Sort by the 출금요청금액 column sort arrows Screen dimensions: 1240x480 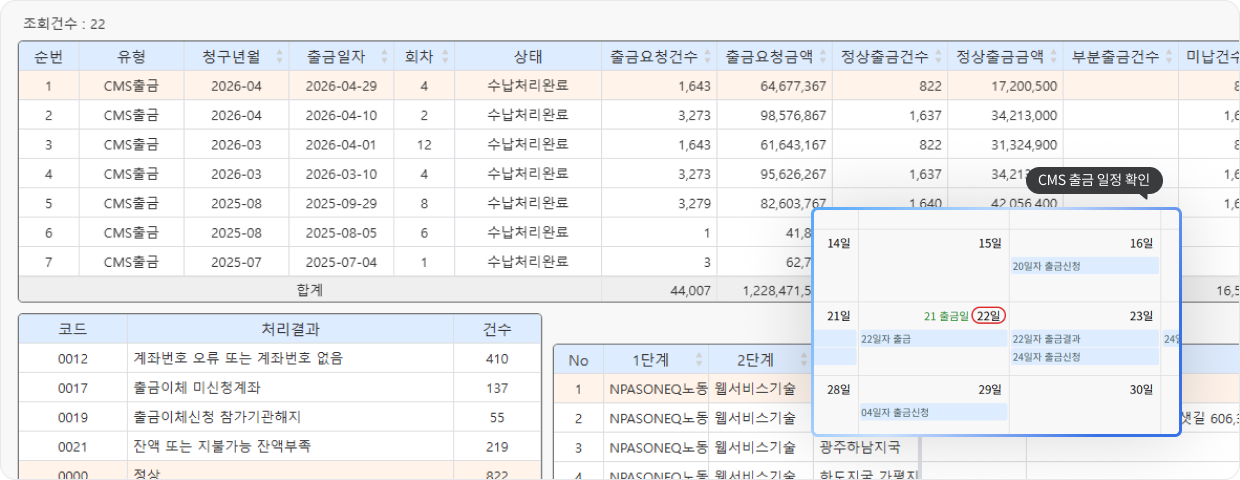tap(822, 57)
